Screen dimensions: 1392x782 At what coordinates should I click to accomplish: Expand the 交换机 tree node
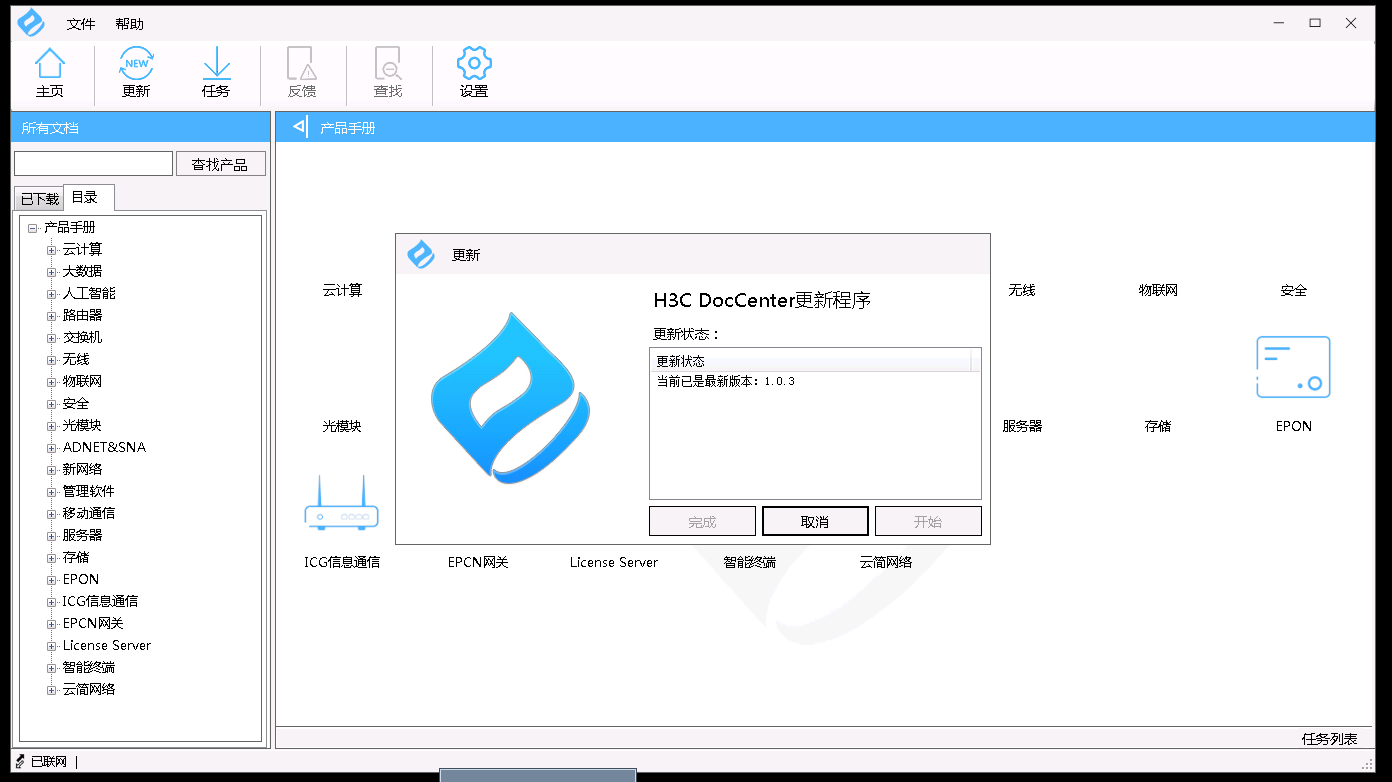52,338
